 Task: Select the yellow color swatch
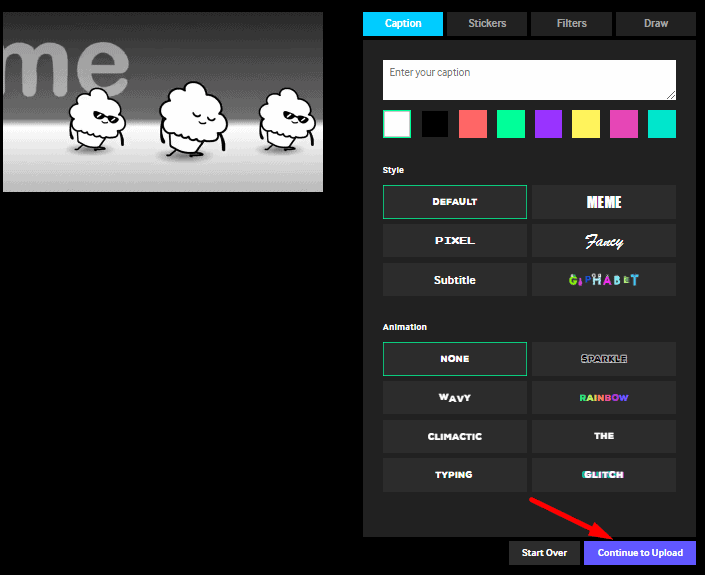(586, 124)
